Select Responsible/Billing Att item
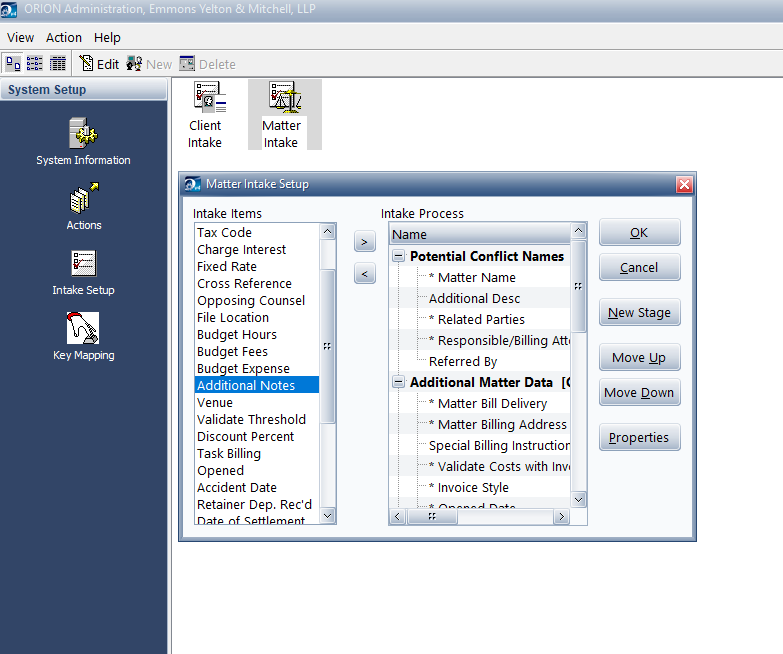 coord(499,340)
